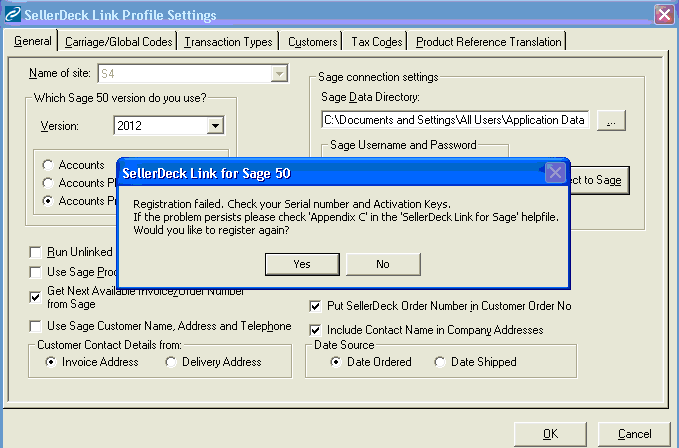Screen dimensions: 679x448
Task: Open the Transaction Types tab
Action: tap(228, 42)
